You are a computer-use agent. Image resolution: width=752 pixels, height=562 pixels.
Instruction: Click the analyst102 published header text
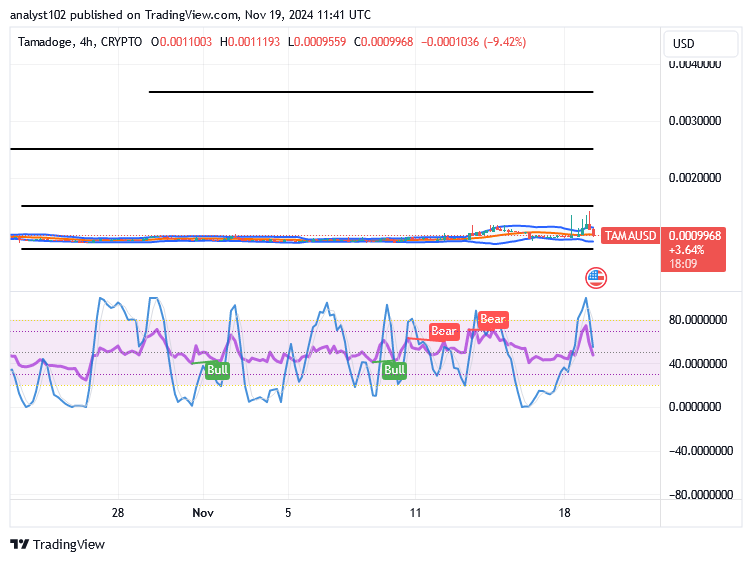(190, 15)
